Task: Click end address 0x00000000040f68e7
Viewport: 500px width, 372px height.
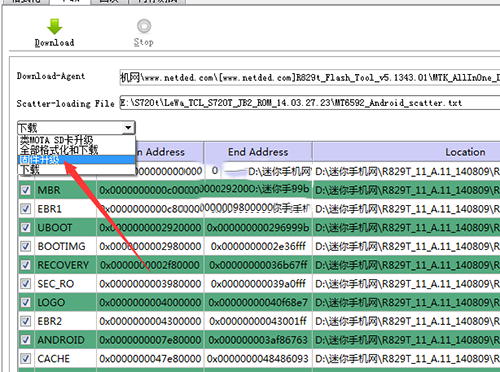Action: pyautogui.click(x=258, y=302)
